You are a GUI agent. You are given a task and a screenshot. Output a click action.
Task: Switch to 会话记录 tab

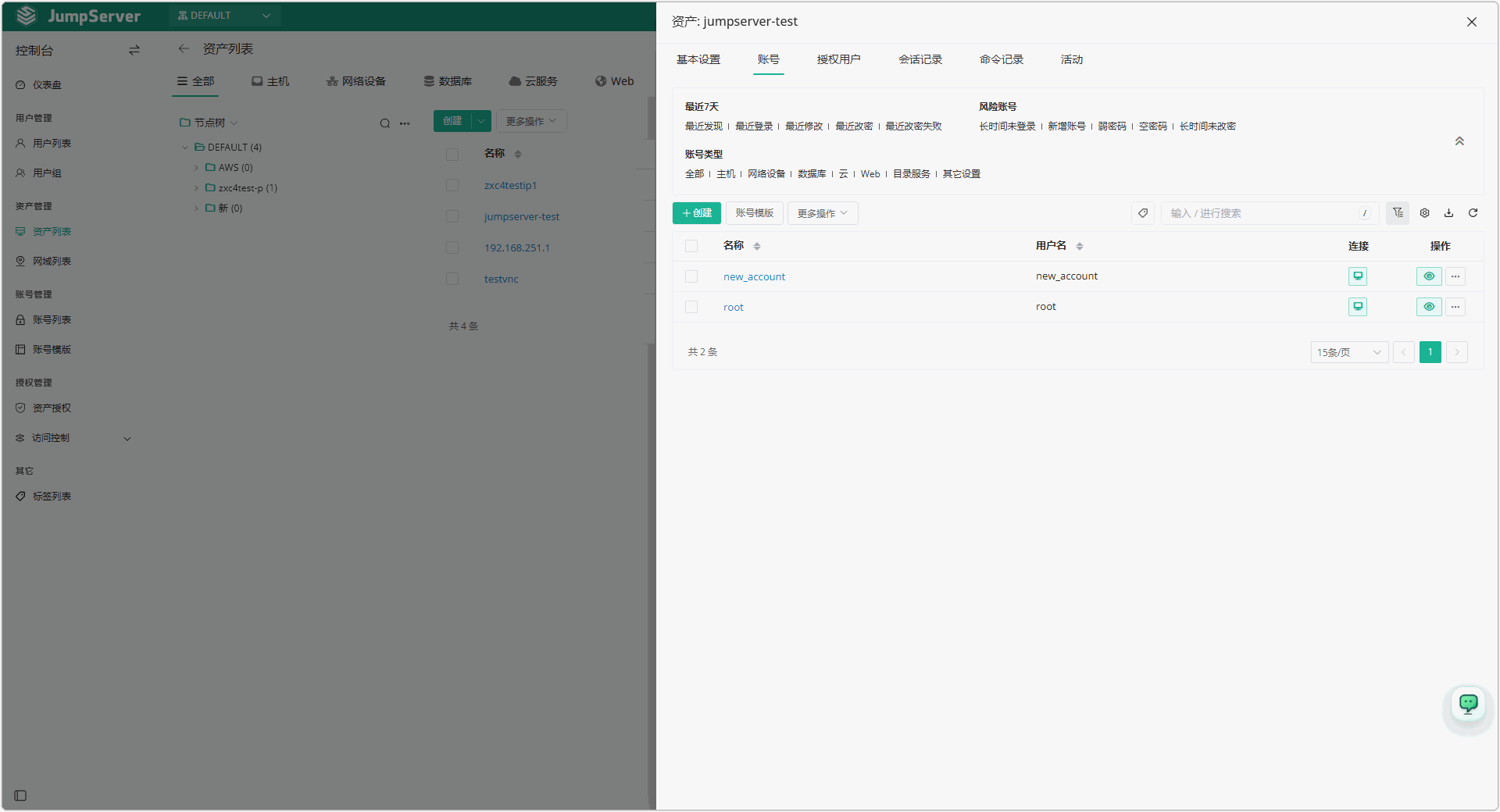click(x=920, y=59)
